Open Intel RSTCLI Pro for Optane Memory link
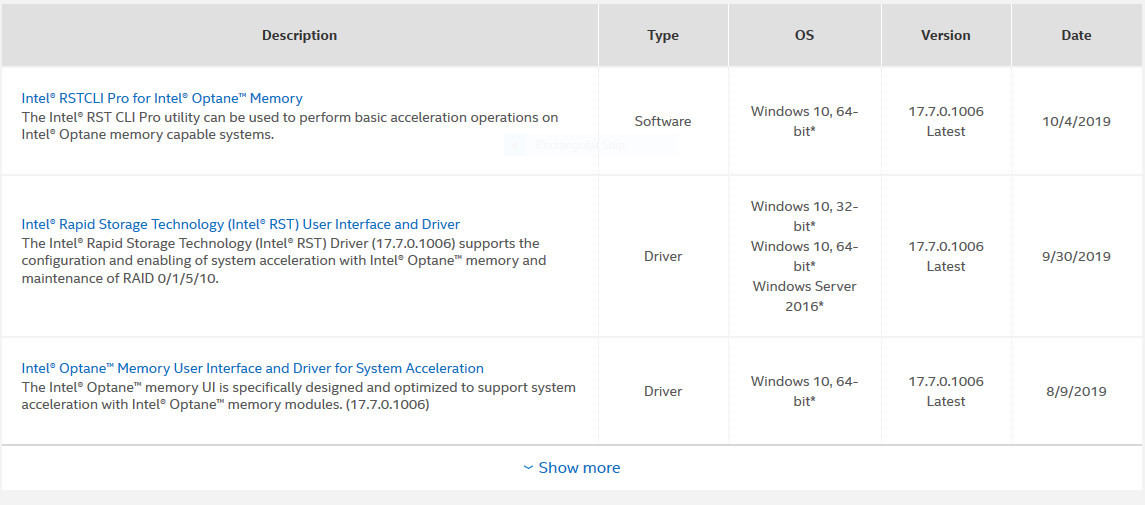Image resolution: width=1145 pixels, height=505 pixels. 162,99
